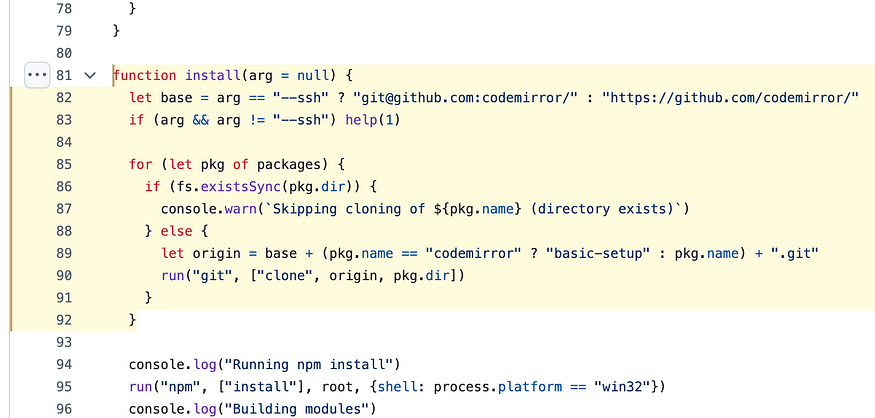This screenshot has width=875, height=418.
Task: Select line number 94
Action: tap(64, 365)
